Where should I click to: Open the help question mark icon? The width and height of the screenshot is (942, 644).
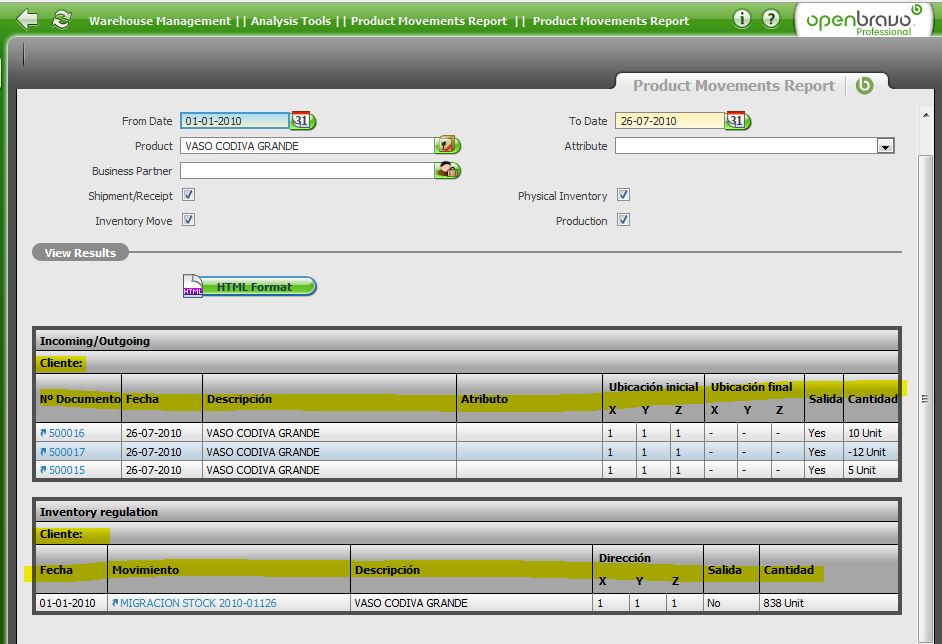click(771, 19)
